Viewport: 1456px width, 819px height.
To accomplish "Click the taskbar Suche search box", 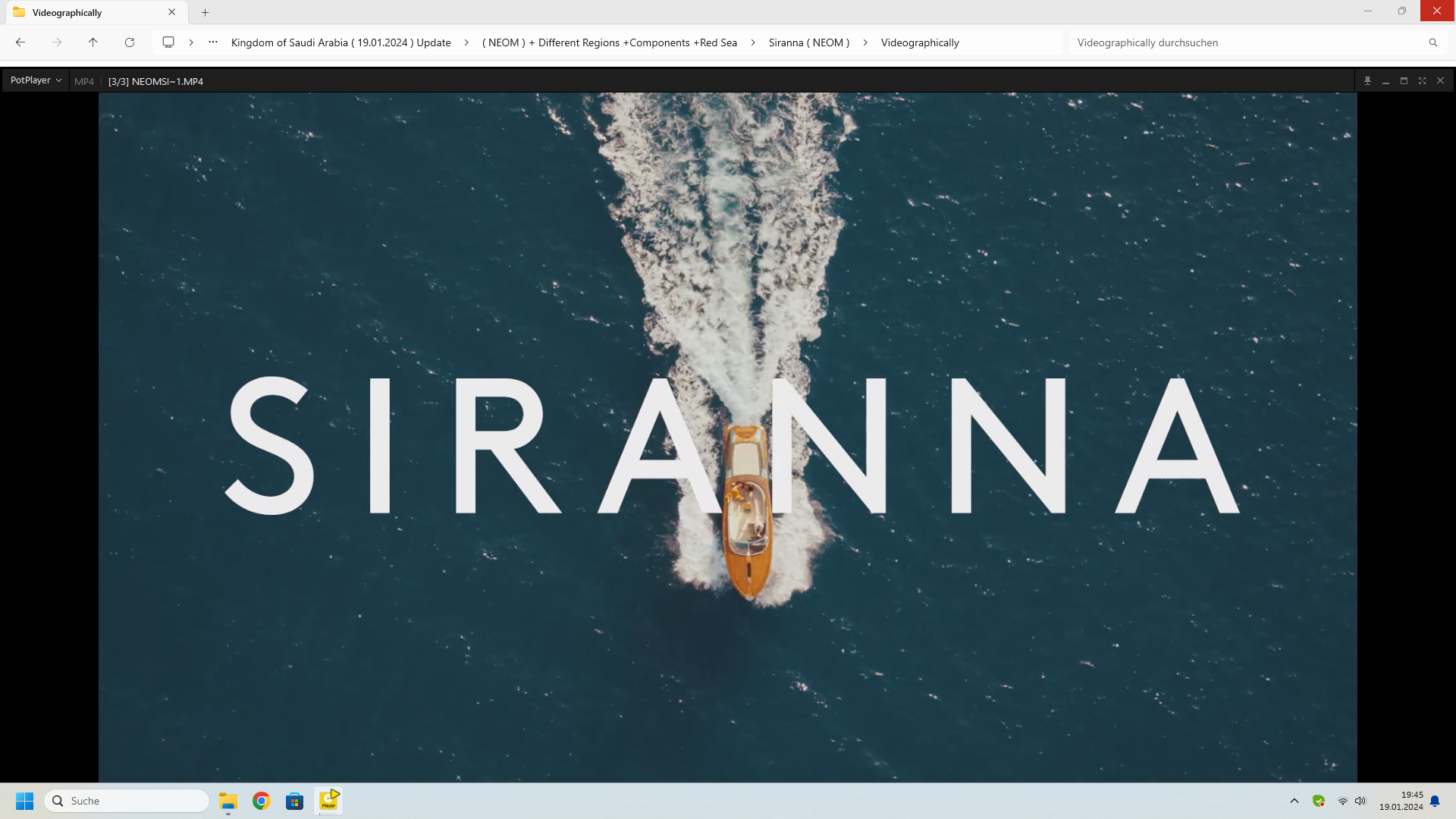I will (127, 801).
